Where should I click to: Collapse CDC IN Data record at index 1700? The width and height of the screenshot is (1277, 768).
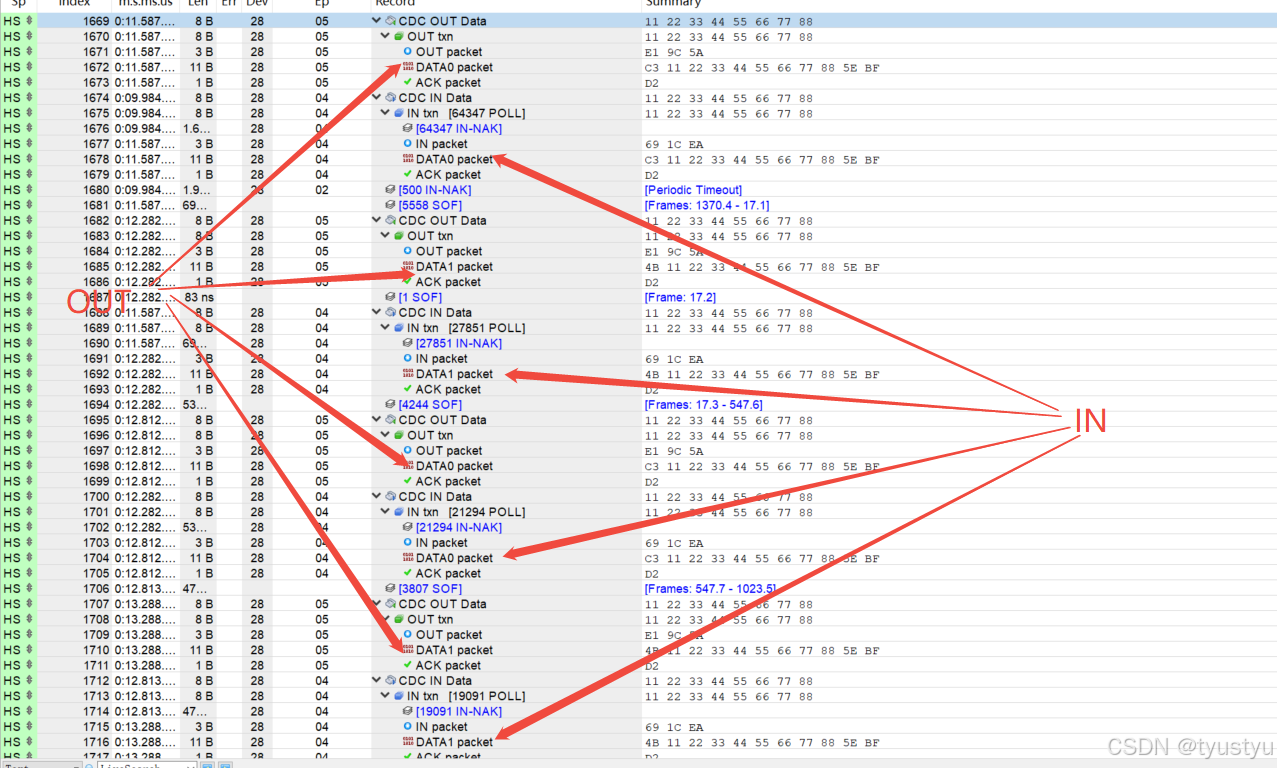pos(377,497)
